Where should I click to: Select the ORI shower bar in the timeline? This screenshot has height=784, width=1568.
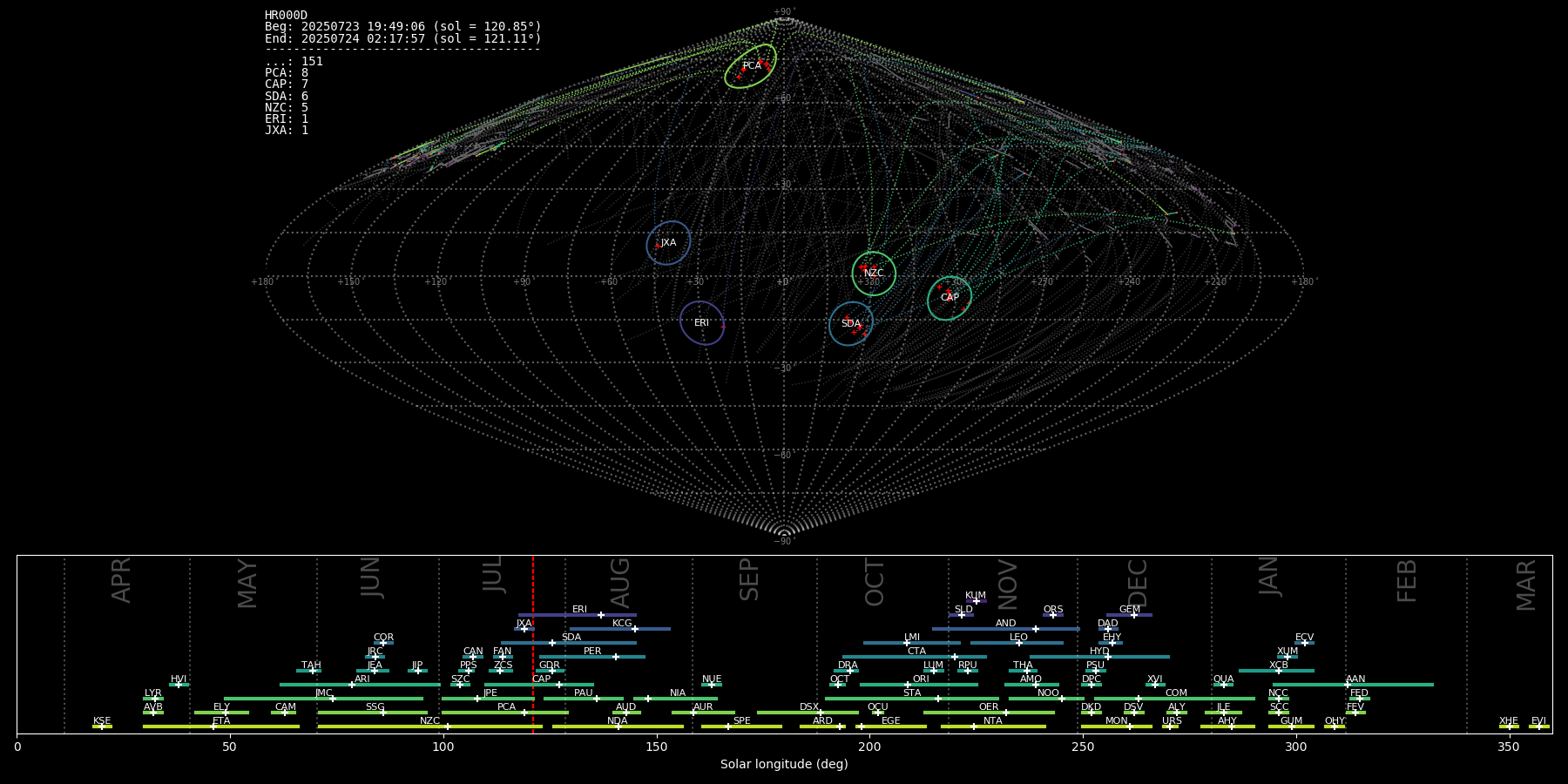pos(919,685)
